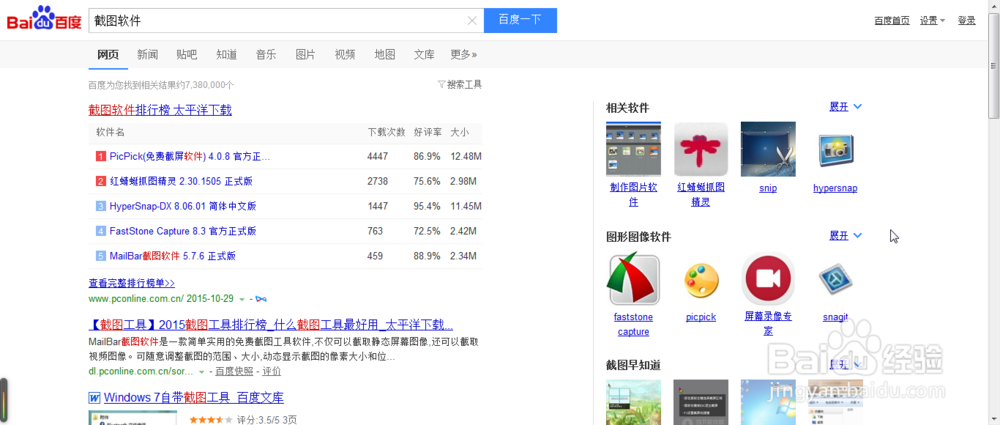The image size is (1000, 425).
Task: Open 更多 tab menu
Action: coord(464,54)
